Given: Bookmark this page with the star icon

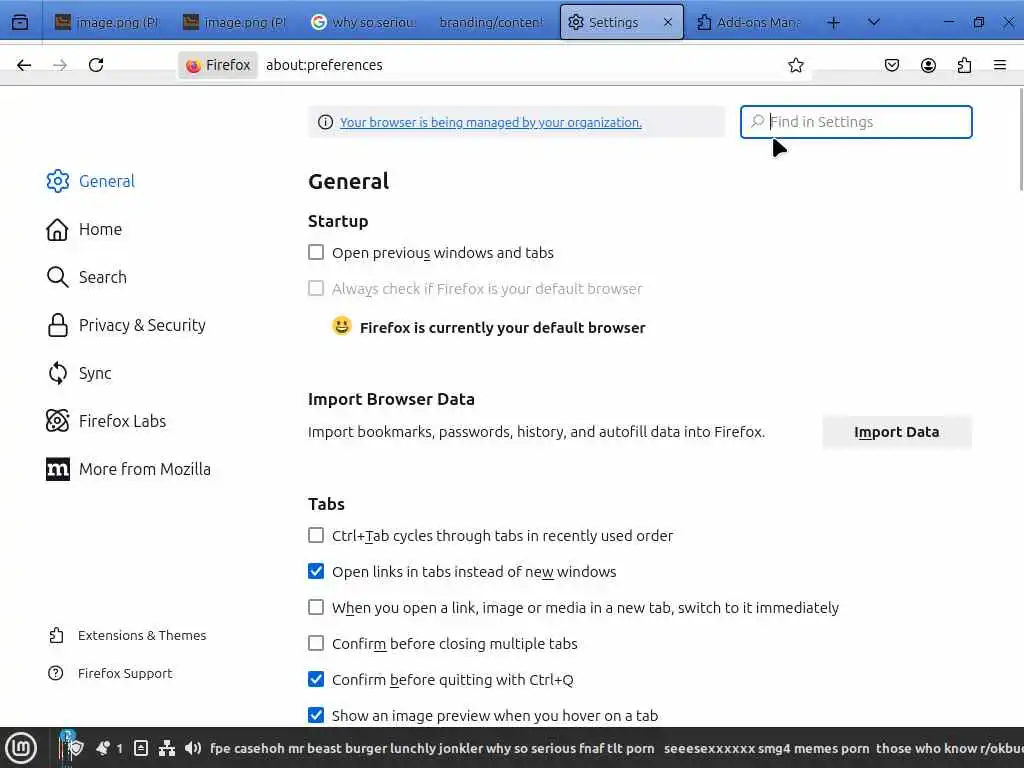Looking at the screenshot, I should (x=795, y=65).
